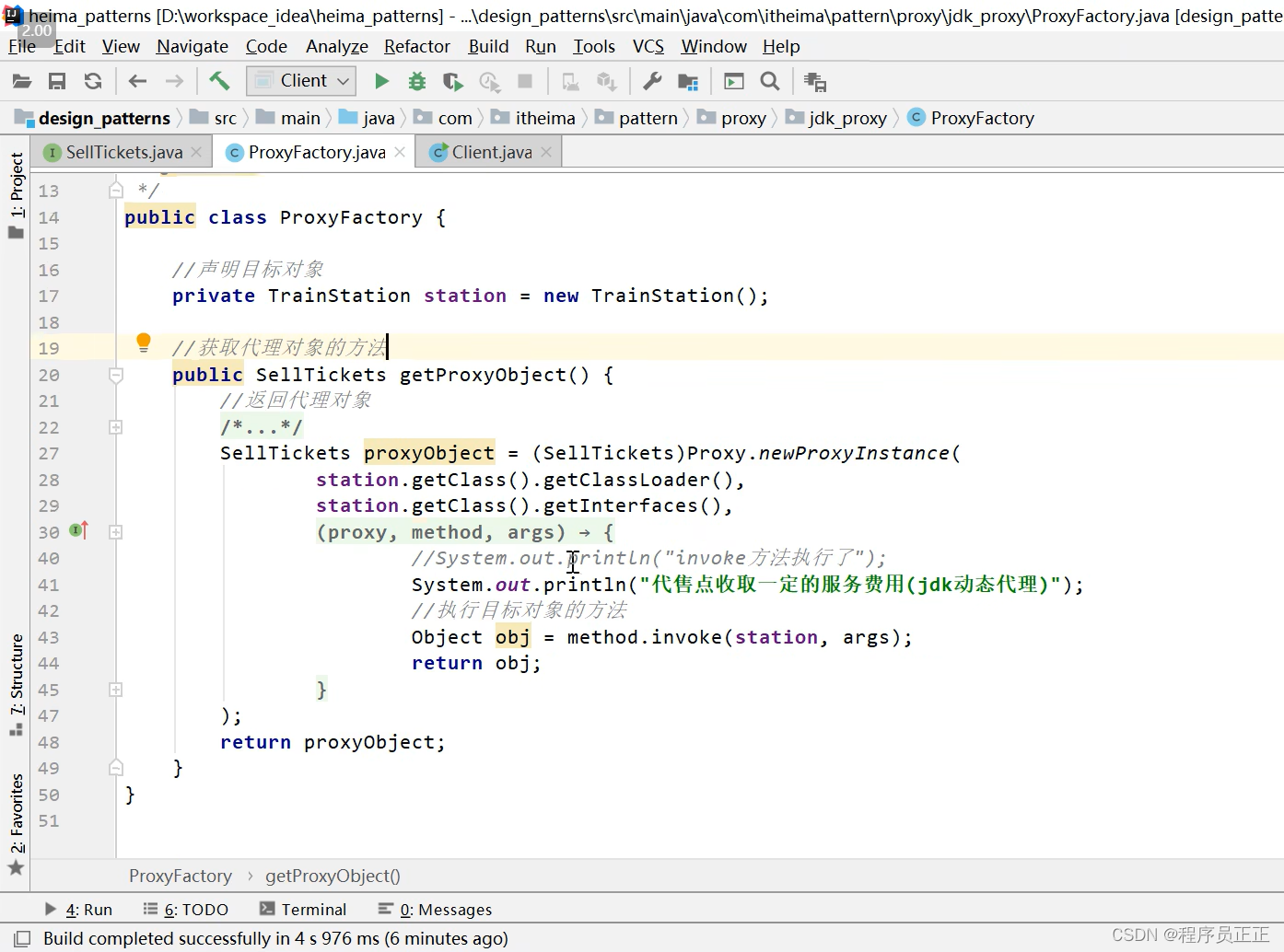Click 'return proxyObject;' on line 48

click(x=333, y=742)
